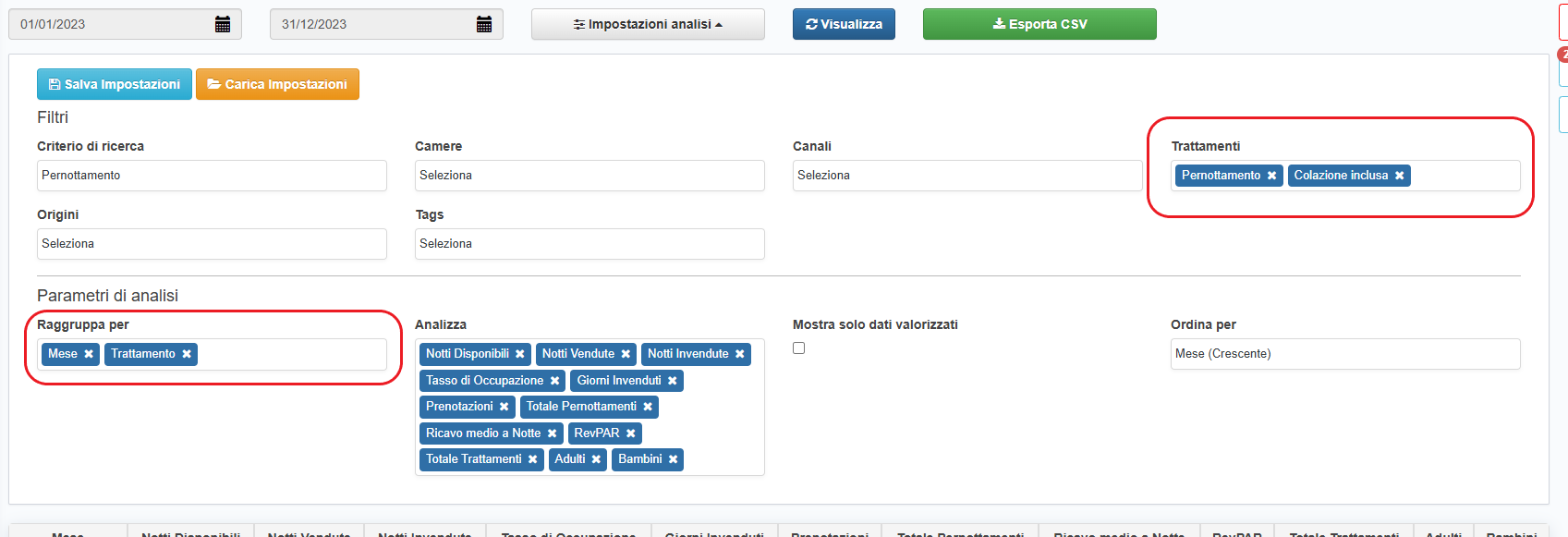Open the end date calendar picker icon
This screenshot has height=537, width=1568.
point(484,24)
